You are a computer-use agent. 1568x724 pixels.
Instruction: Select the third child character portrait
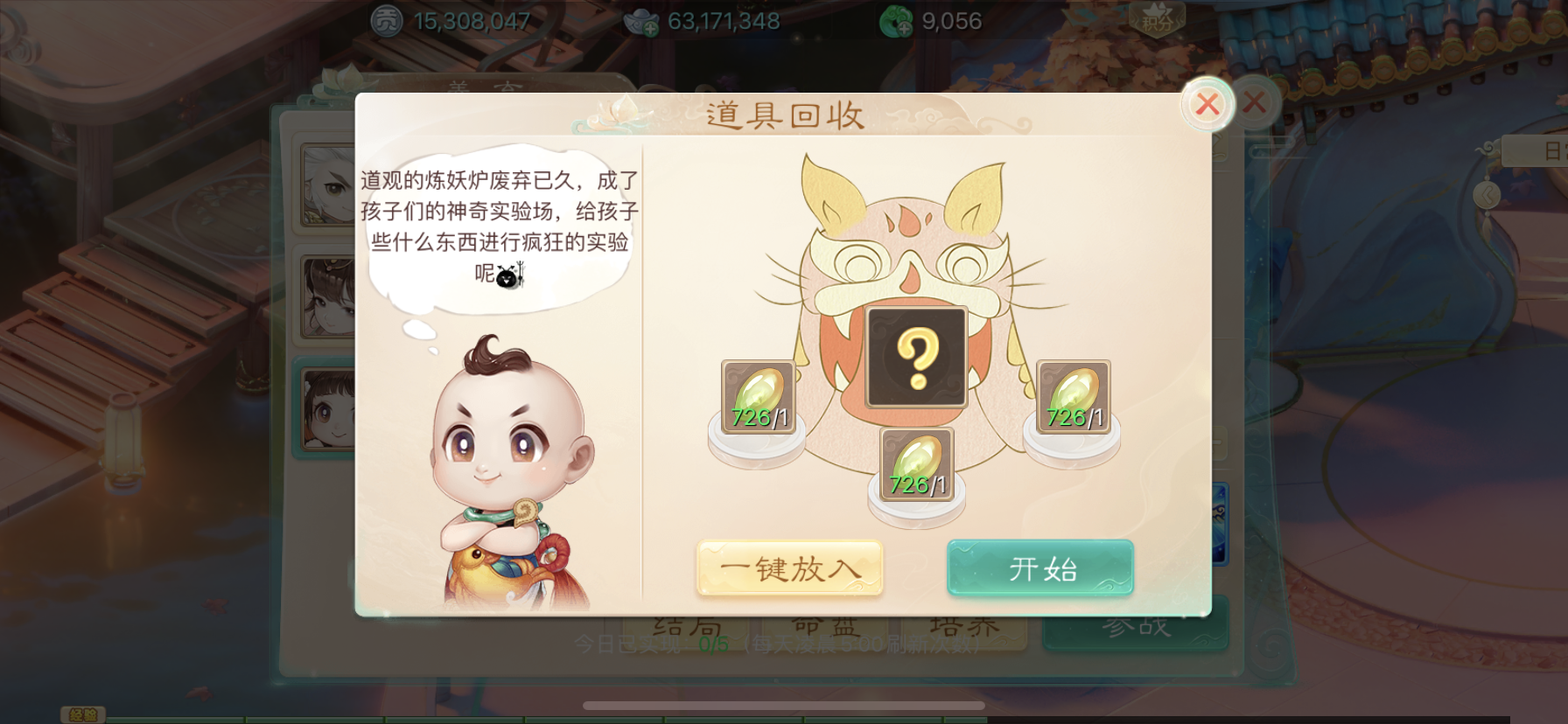pyautogui.click(x=328, y=409)
